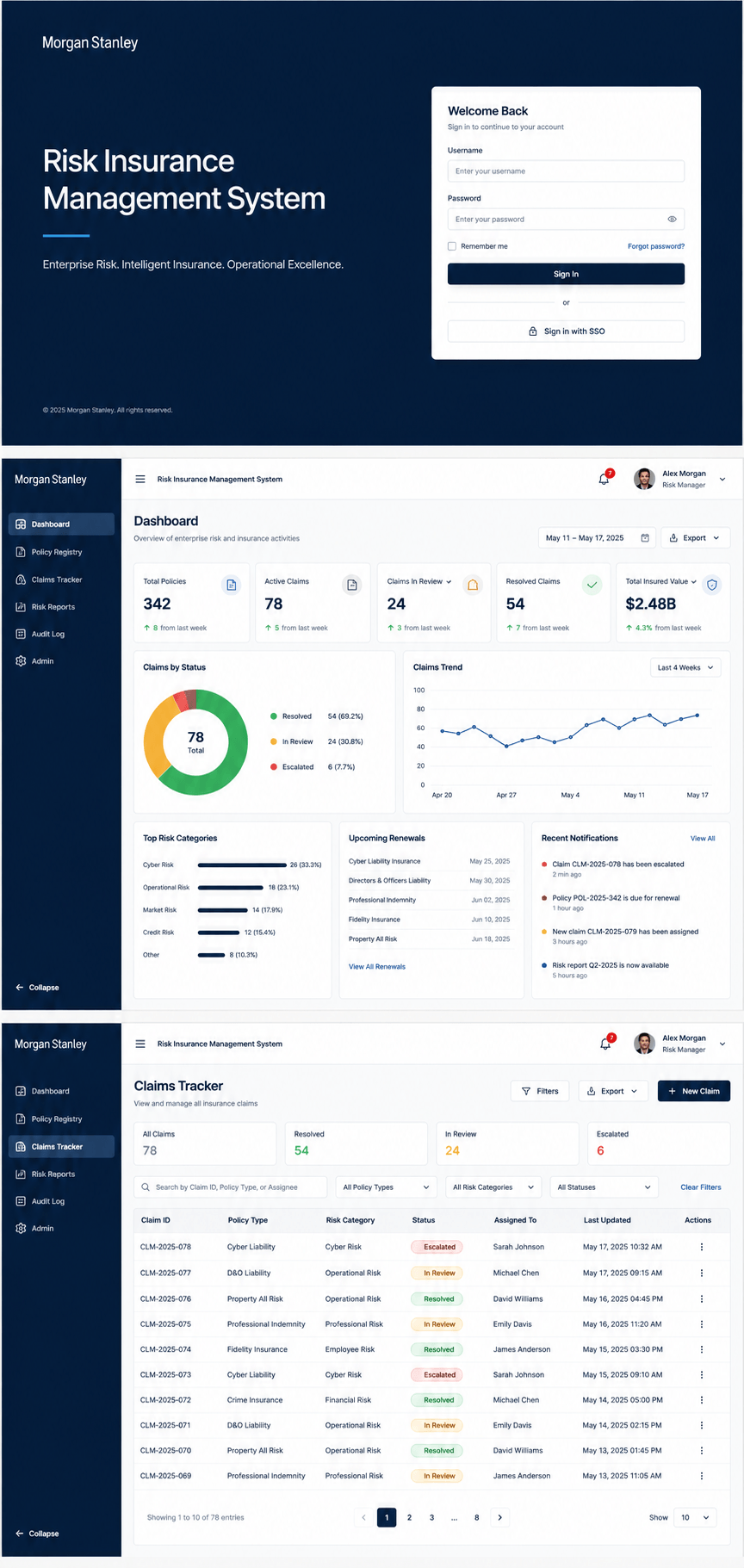Go to previous page with the pagination arrow
The image size is (744, 1568).
(x=363, y=1517)
